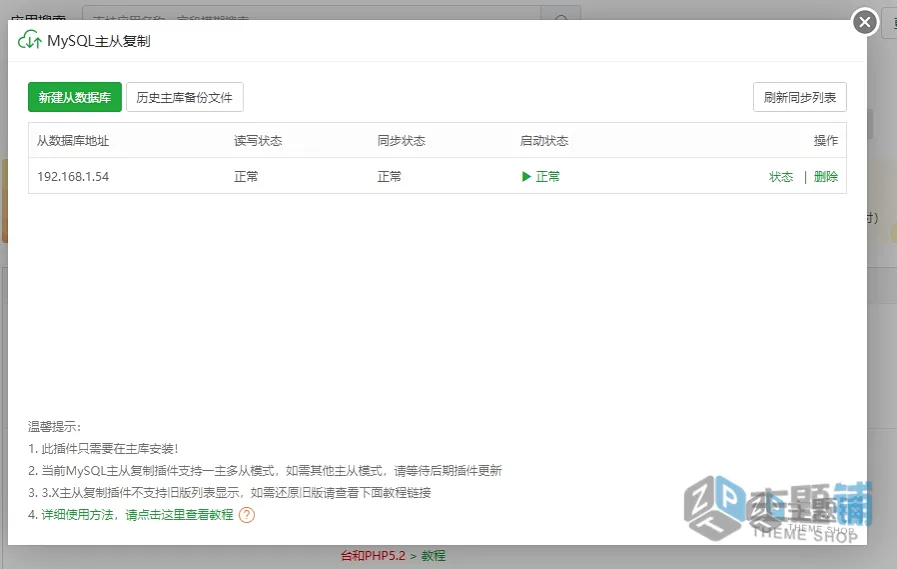Toggle the green play 正常 startup status
Image resolution: width=897 pixels, height=569 pixels.
click(x=541, y=176)
